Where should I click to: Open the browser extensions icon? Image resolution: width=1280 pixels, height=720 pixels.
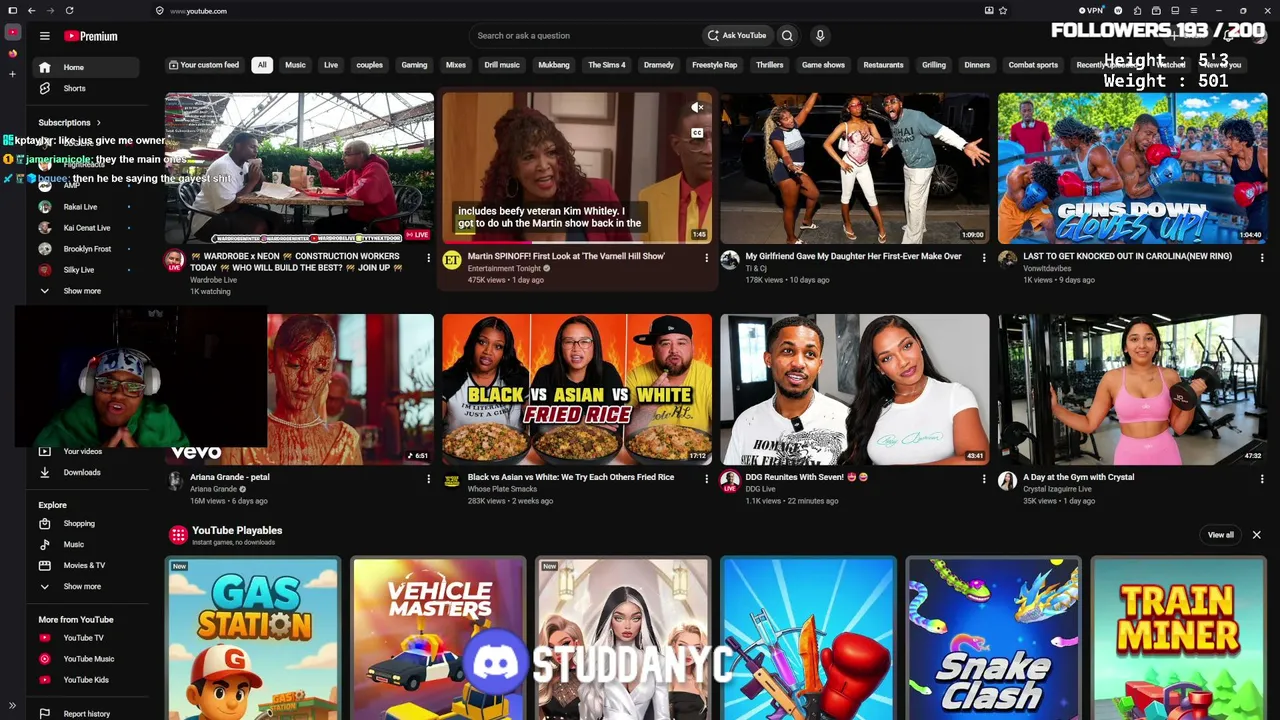(x=1137, y=11)
